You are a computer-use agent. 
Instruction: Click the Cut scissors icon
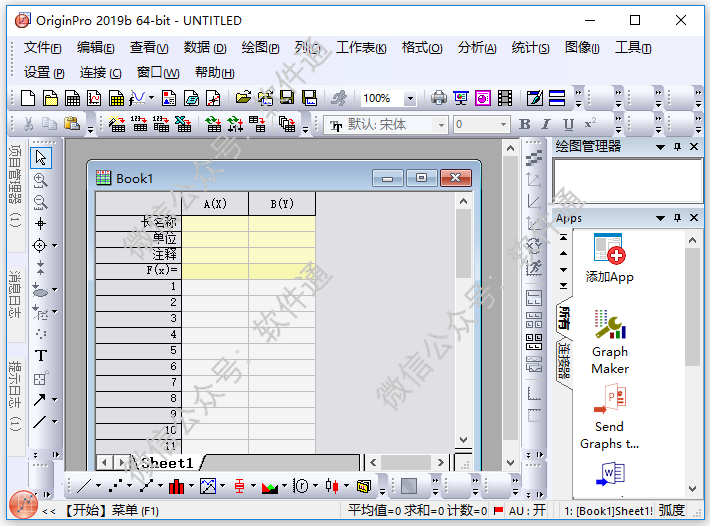(29, 124)
